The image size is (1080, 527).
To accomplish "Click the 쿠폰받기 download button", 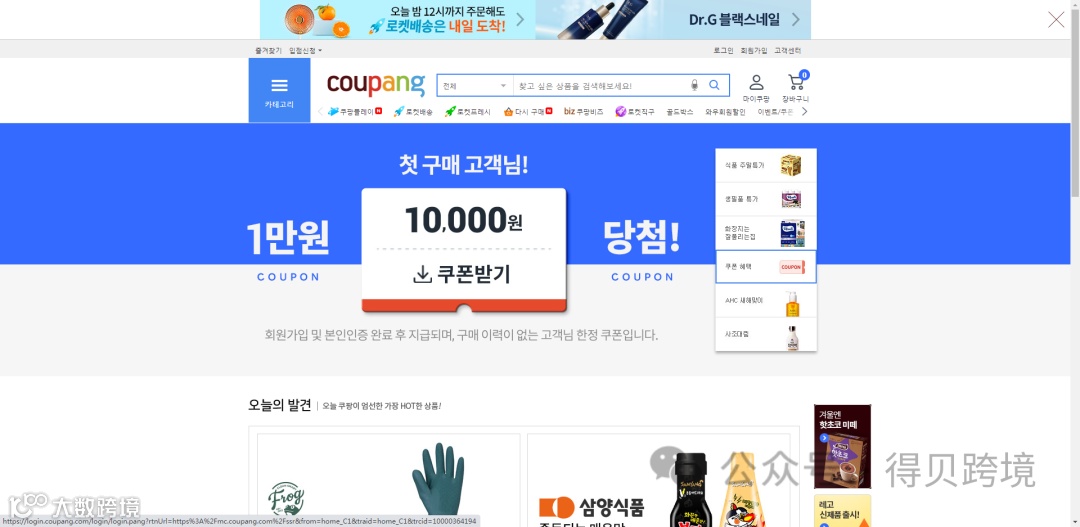I will 464,274.
